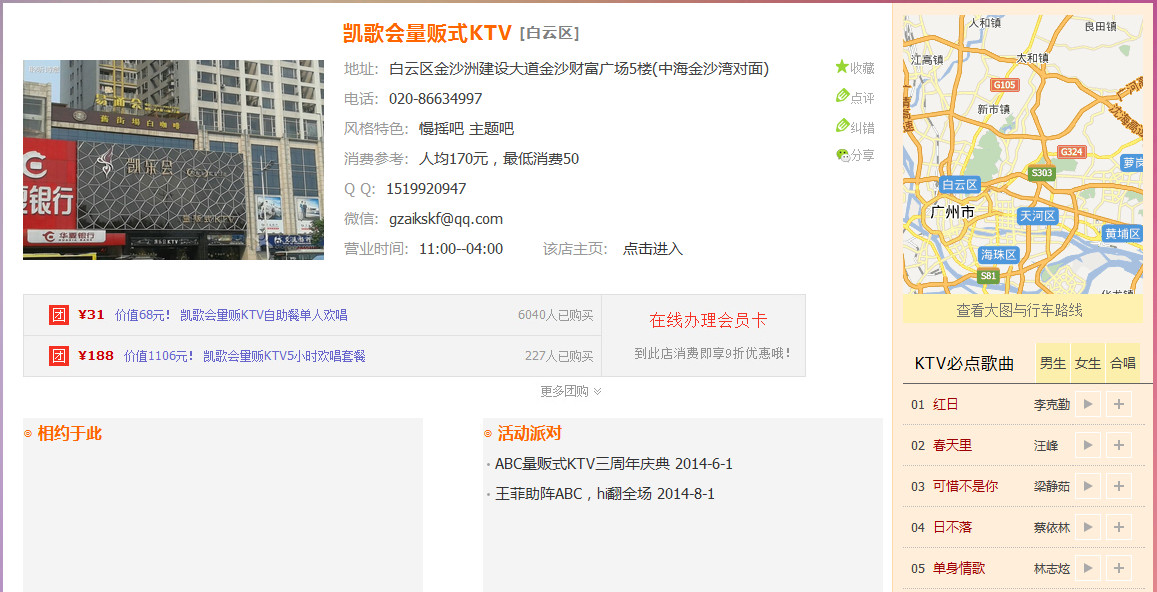Image resolution: width=1157 pixels, height=592 pixels.
Task: Click song title 红日
Action: (x=945, y=405)
